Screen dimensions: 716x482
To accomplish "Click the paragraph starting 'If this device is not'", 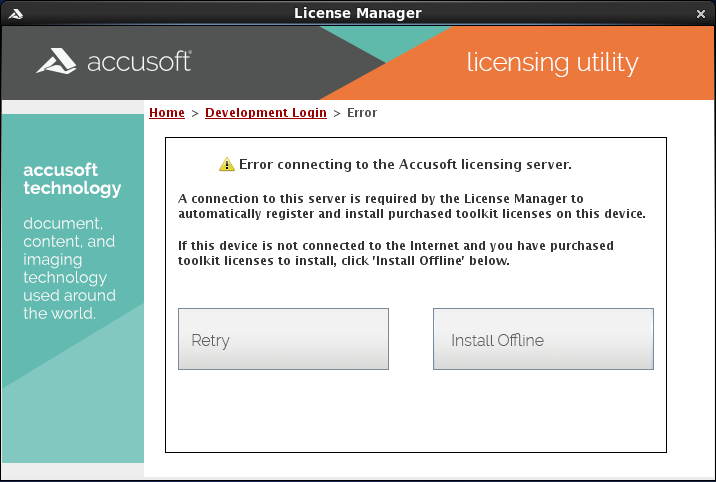I will [x=396, y=253].
